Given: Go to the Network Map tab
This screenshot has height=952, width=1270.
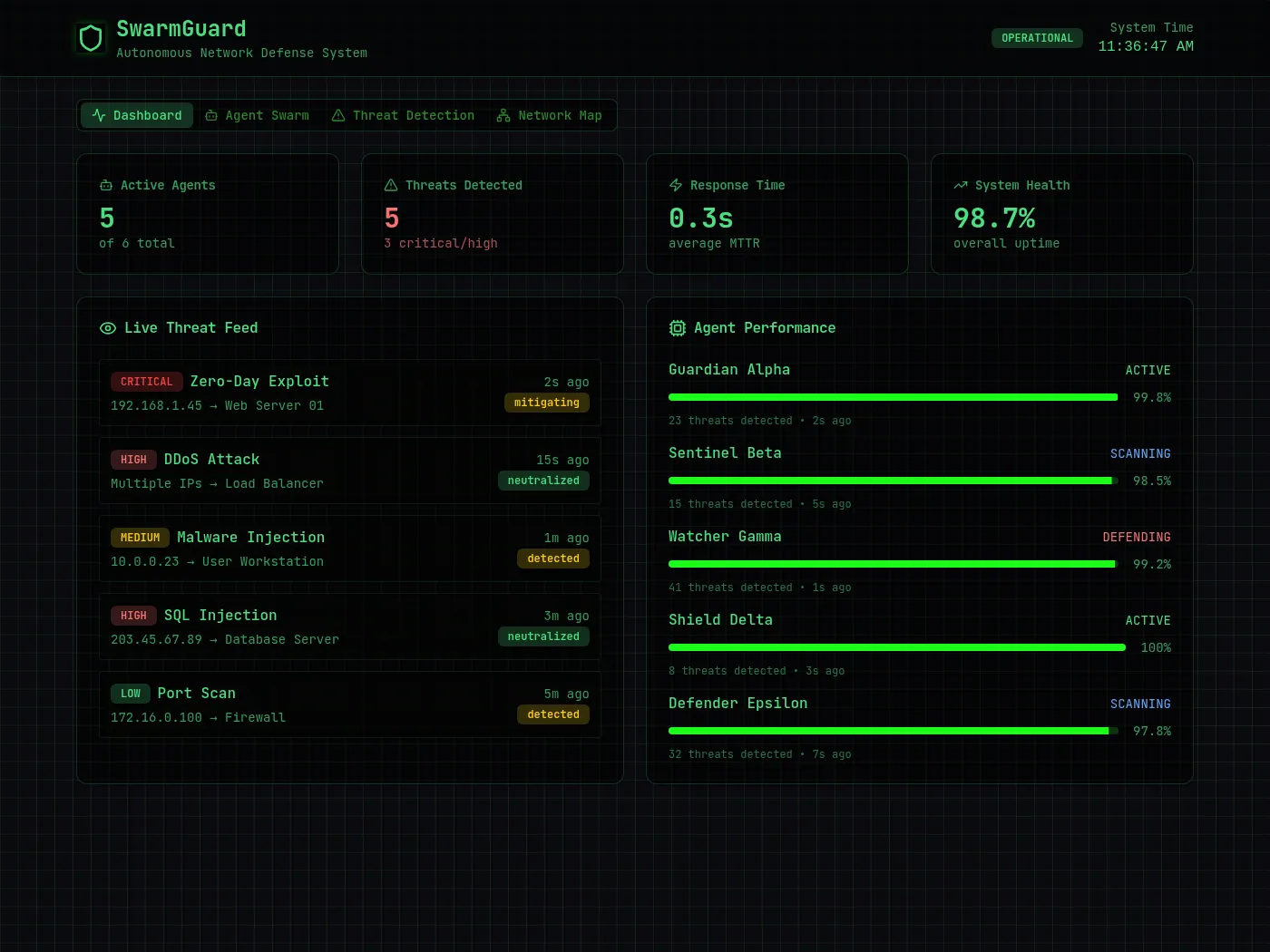Looking at the screenshot, I should coord(549,115).
